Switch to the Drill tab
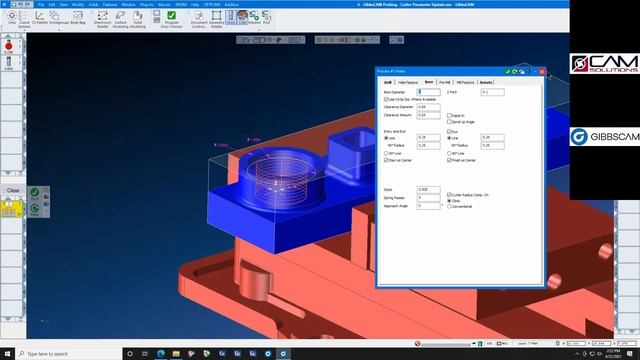This screenshot has width=640, height=360. coord(388,82)
